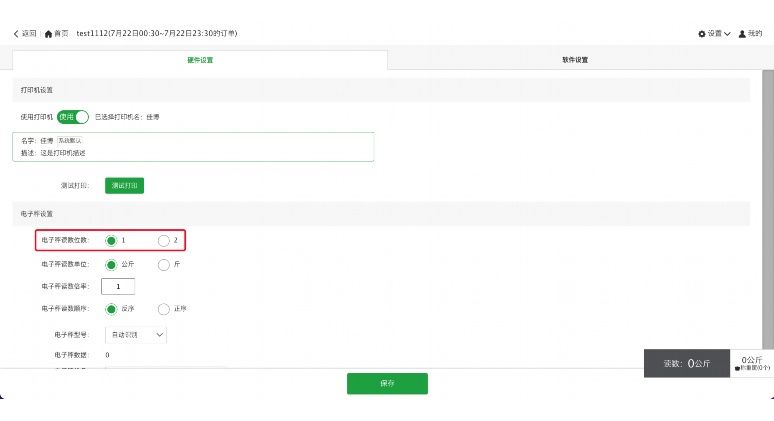774x421 pixels.
Task: Open the 电子秤型号 dropdown
Action: coord(136,335)
